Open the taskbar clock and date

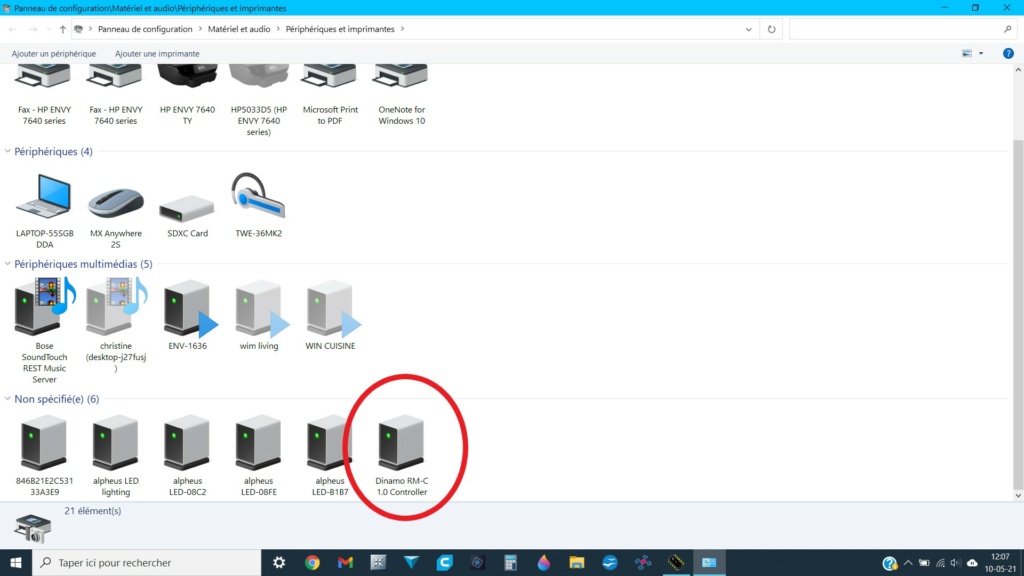tap(1000, 562)
